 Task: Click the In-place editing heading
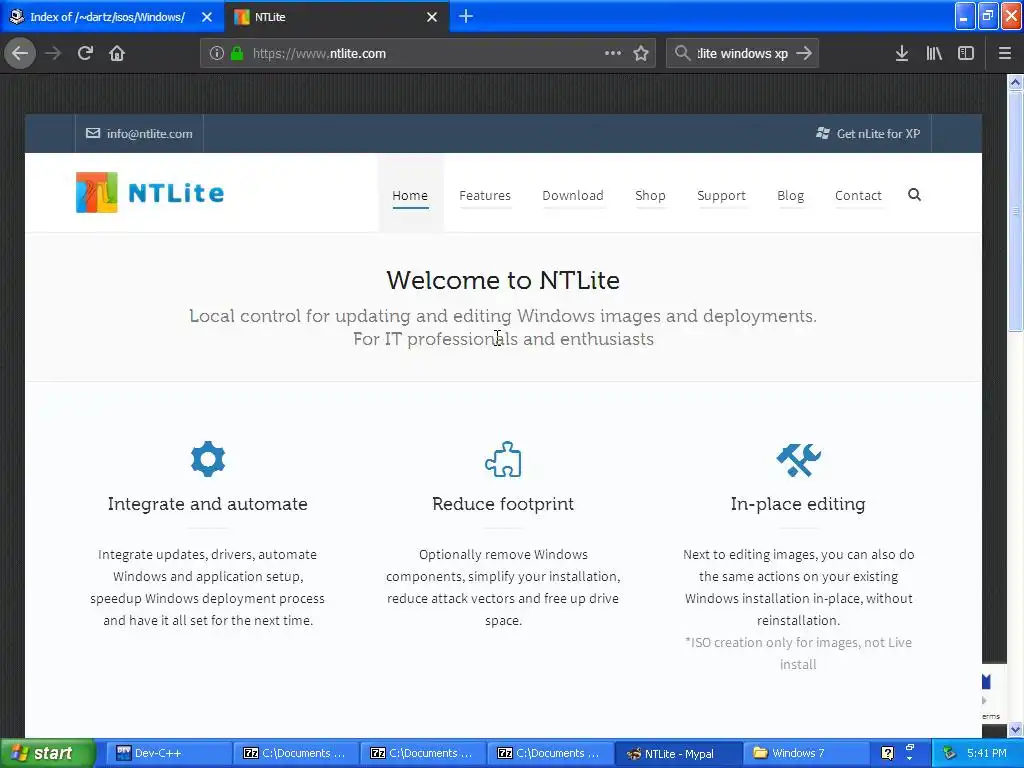click(x=798, y=504)
